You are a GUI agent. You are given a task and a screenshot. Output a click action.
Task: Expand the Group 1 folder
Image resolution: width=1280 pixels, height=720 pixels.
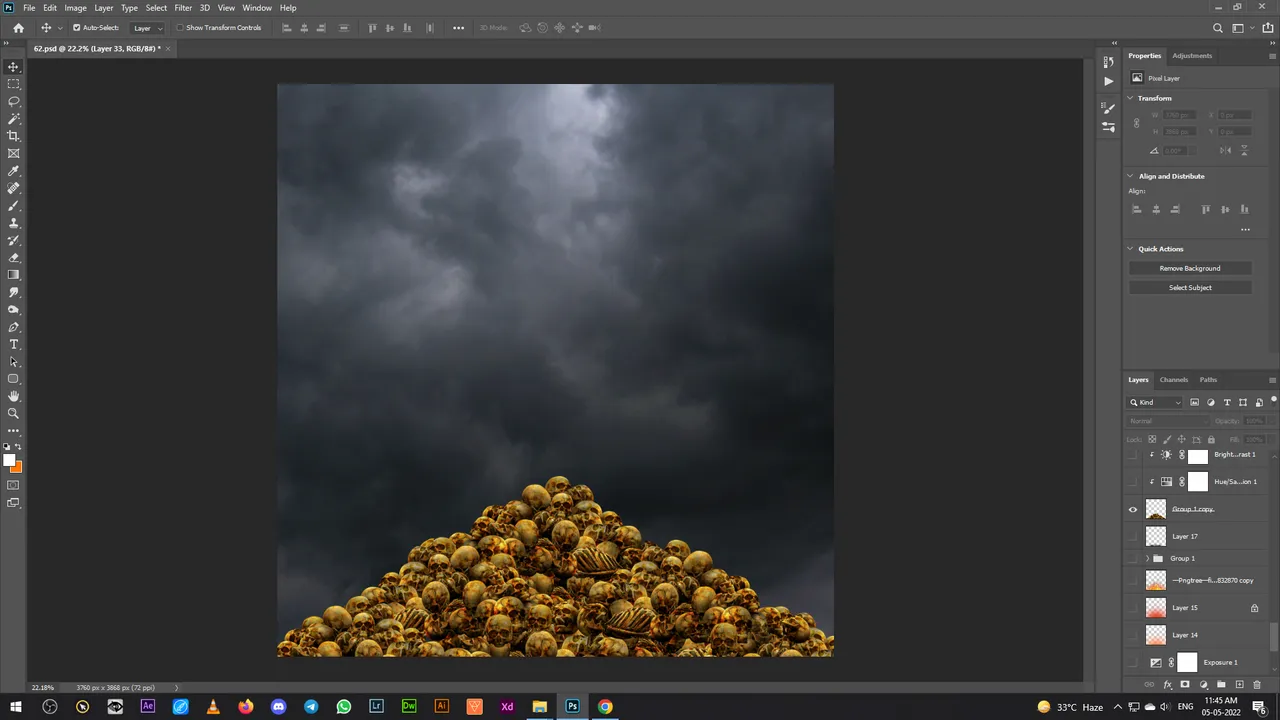pos(1147,558)
